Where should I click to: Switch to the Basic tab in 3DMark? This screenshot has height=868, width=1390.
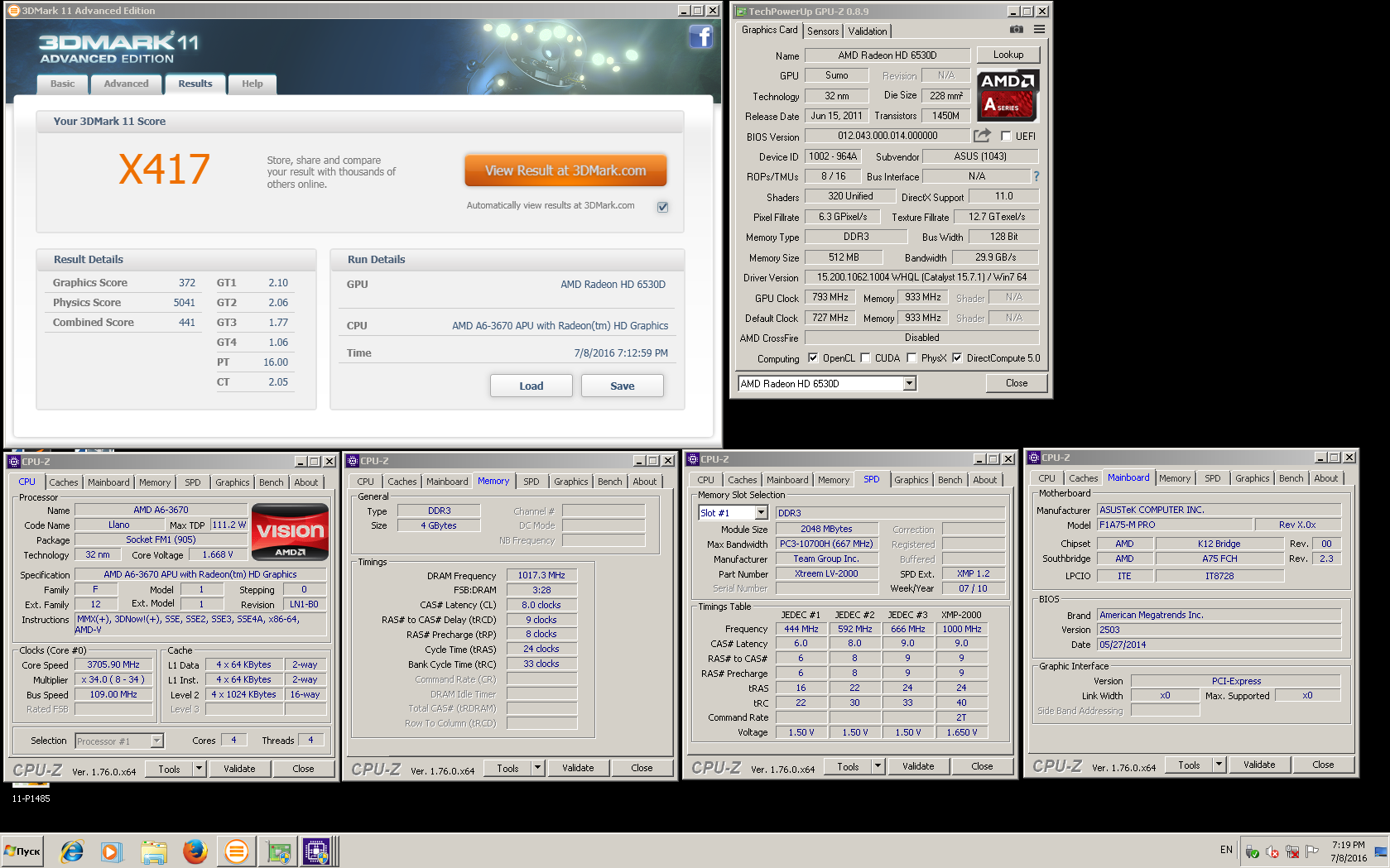coord(62,84)
